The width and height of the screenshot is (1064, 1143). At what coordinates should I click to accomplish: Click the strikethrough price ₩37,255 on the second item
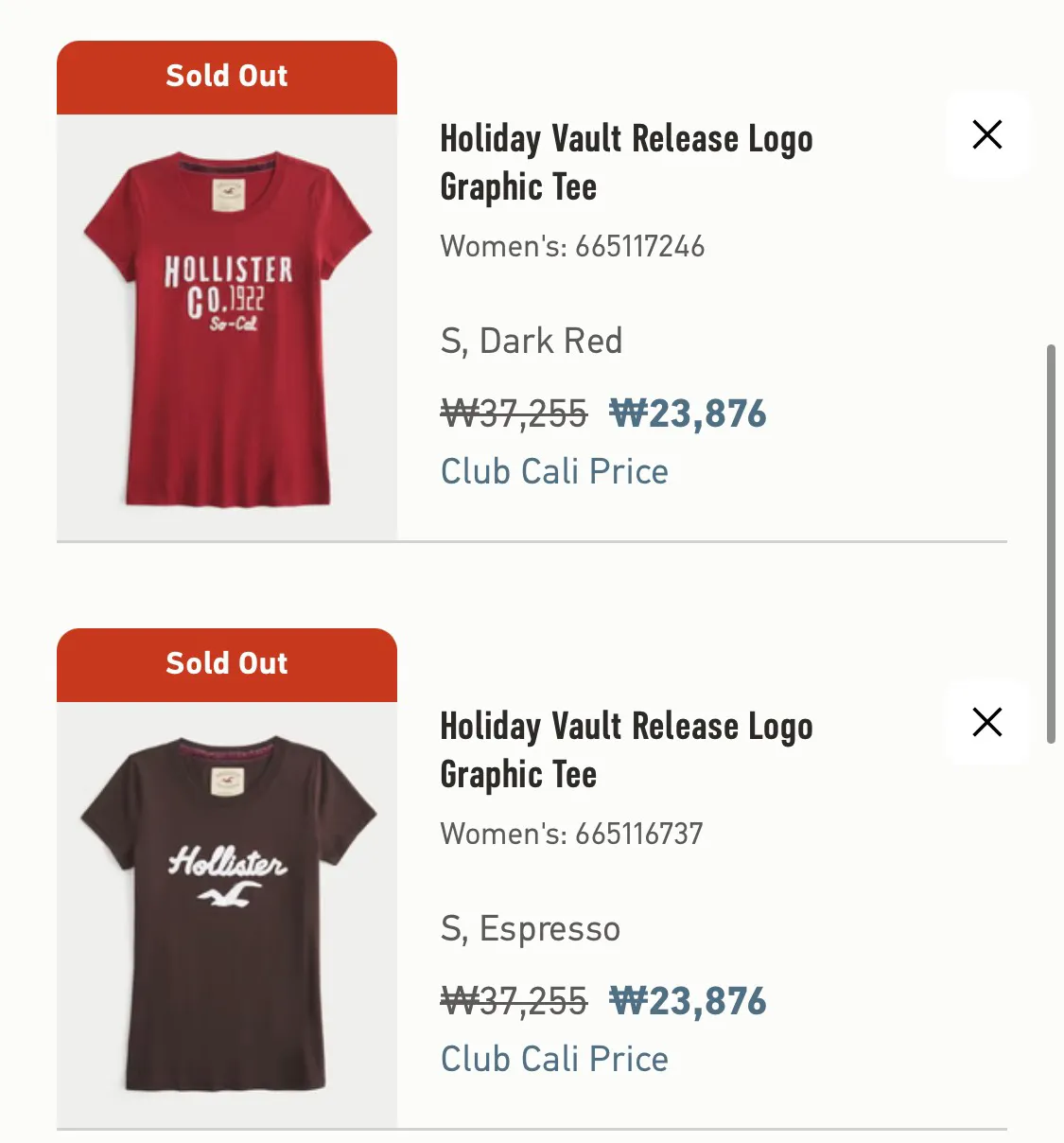pos(514,1000)
